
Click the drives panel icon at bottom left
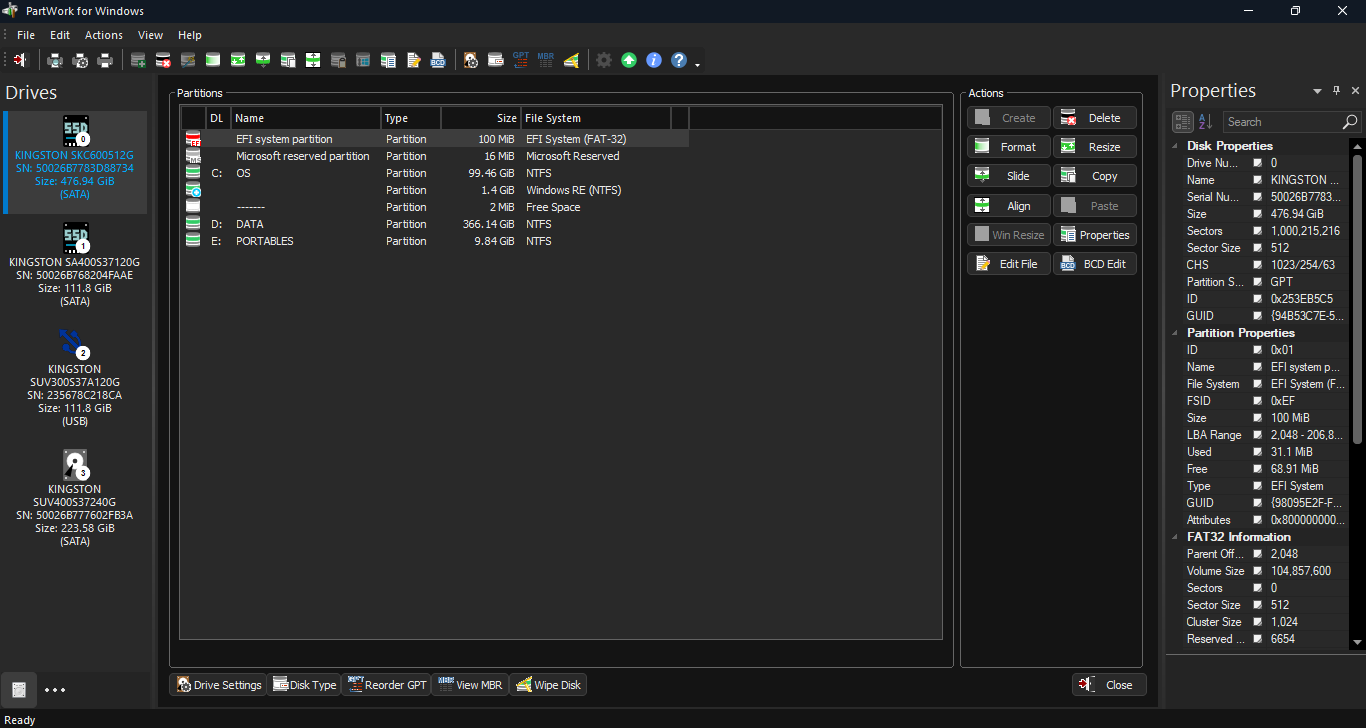(x=18, y=689)
